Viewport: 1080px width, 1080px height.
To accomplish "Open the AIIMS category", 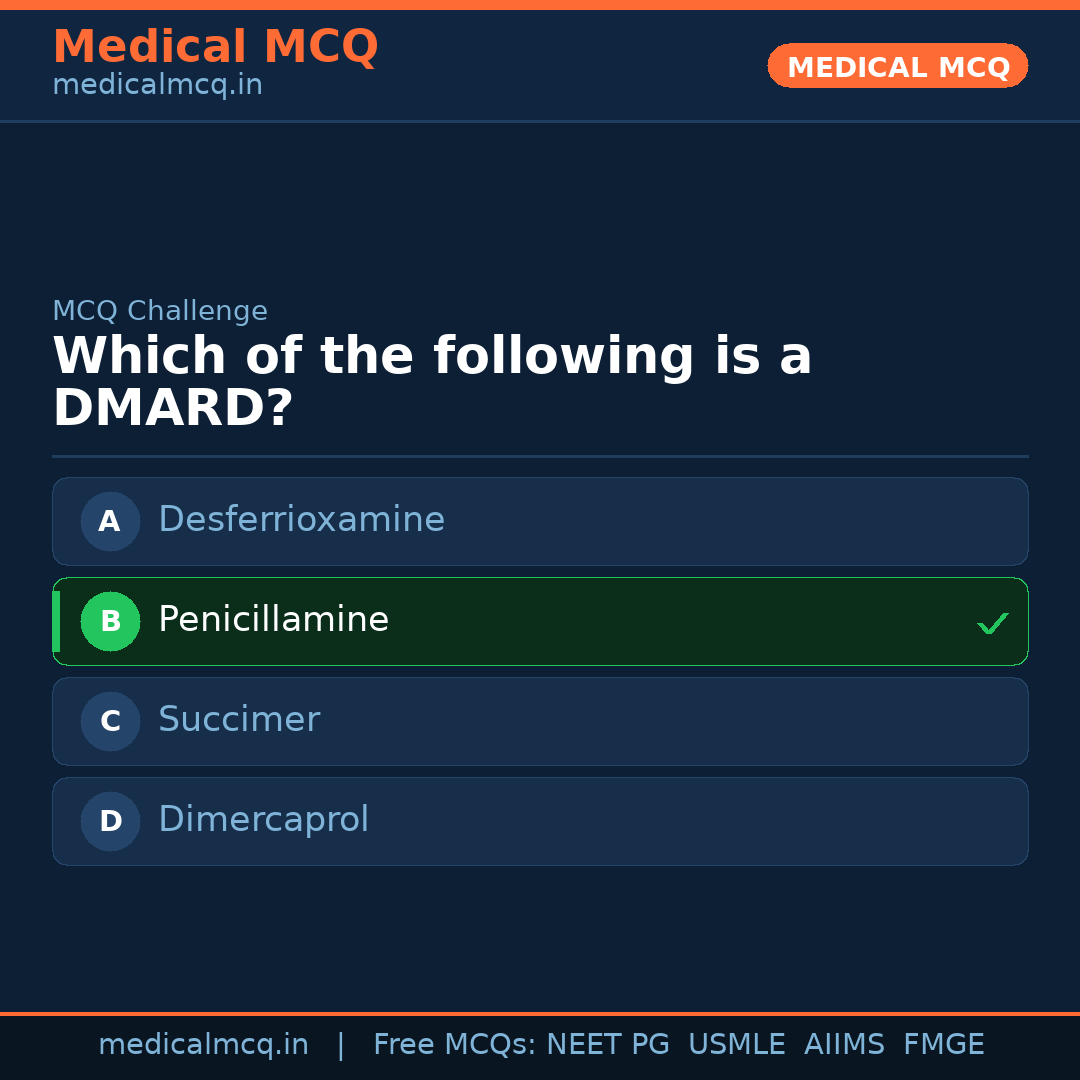I will coord(845,1043).
